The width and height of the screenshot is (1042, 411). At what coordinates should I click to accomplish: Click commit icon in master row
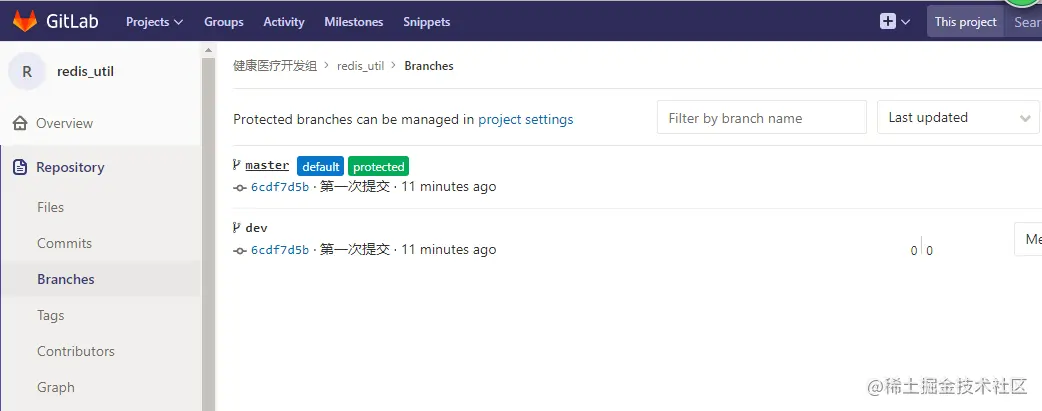[240, 188]
